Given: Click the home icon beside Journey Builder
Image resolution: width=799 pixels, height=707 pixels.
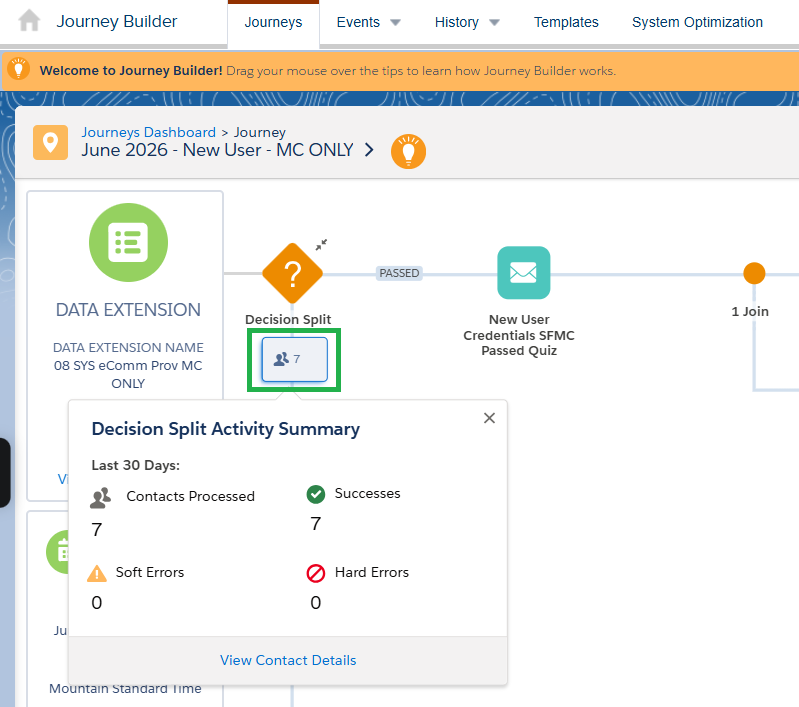Looking at the screenshot, I should (x=29, y=21).
